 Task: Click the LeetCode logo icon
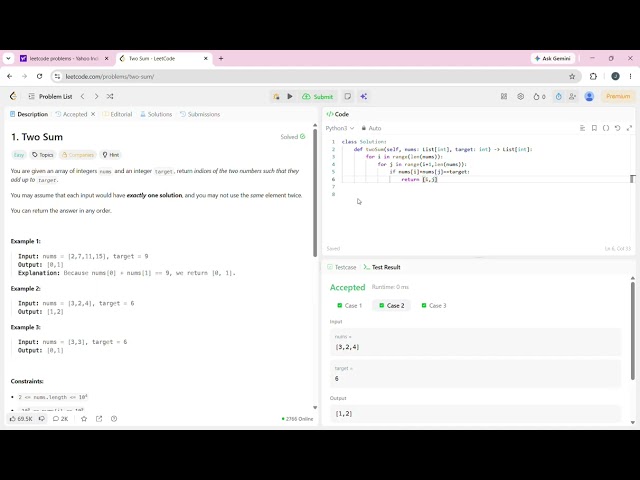(x=13, y=96)
